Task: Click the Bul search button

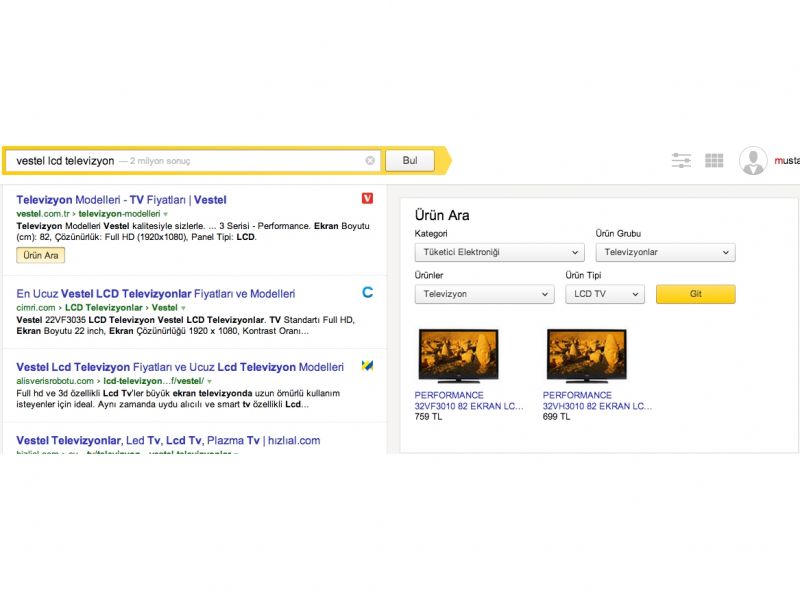Action: pyautogui.click(x=410, y=161)
